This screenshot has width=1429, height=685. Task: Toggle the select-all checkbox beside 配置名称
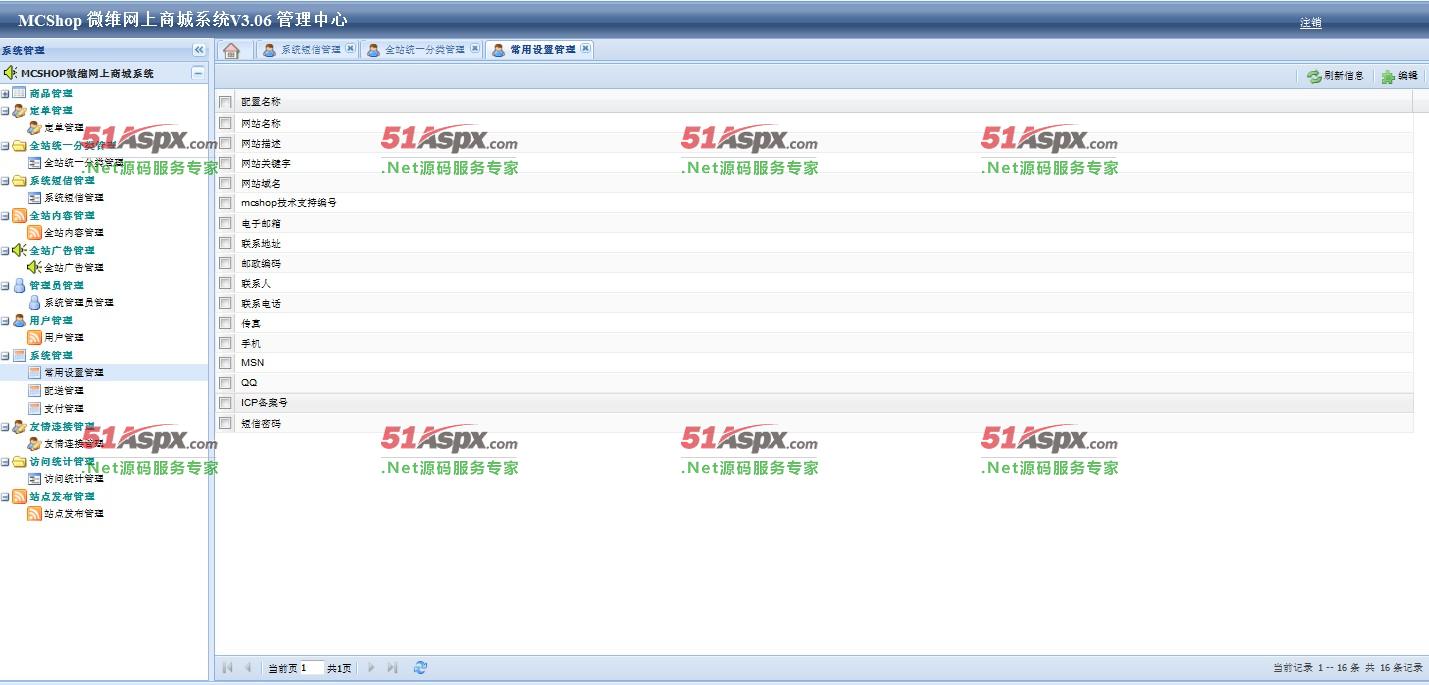point(225,102)
